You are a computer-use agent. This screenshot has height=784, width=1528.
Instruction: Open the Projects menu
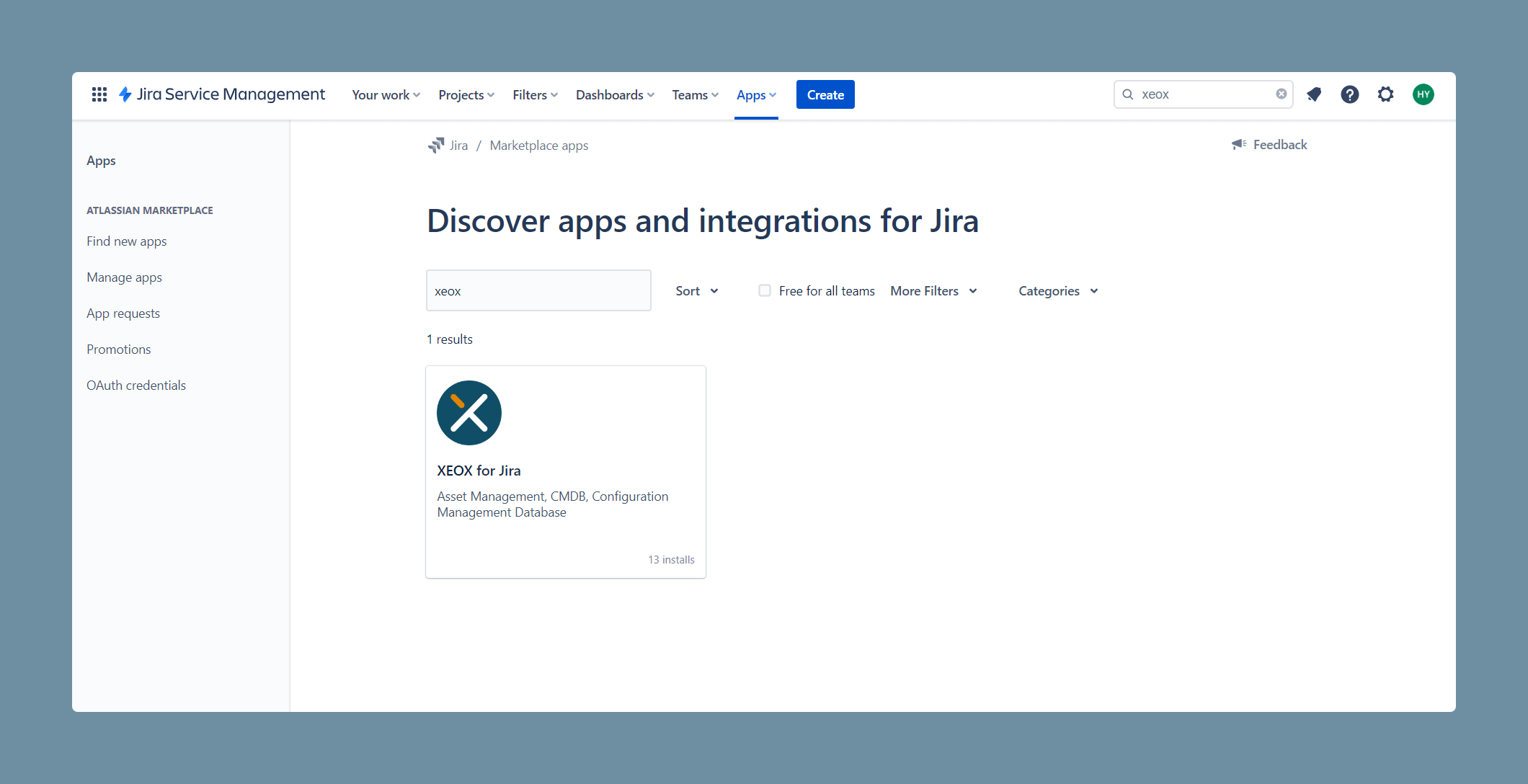[466, 95]
